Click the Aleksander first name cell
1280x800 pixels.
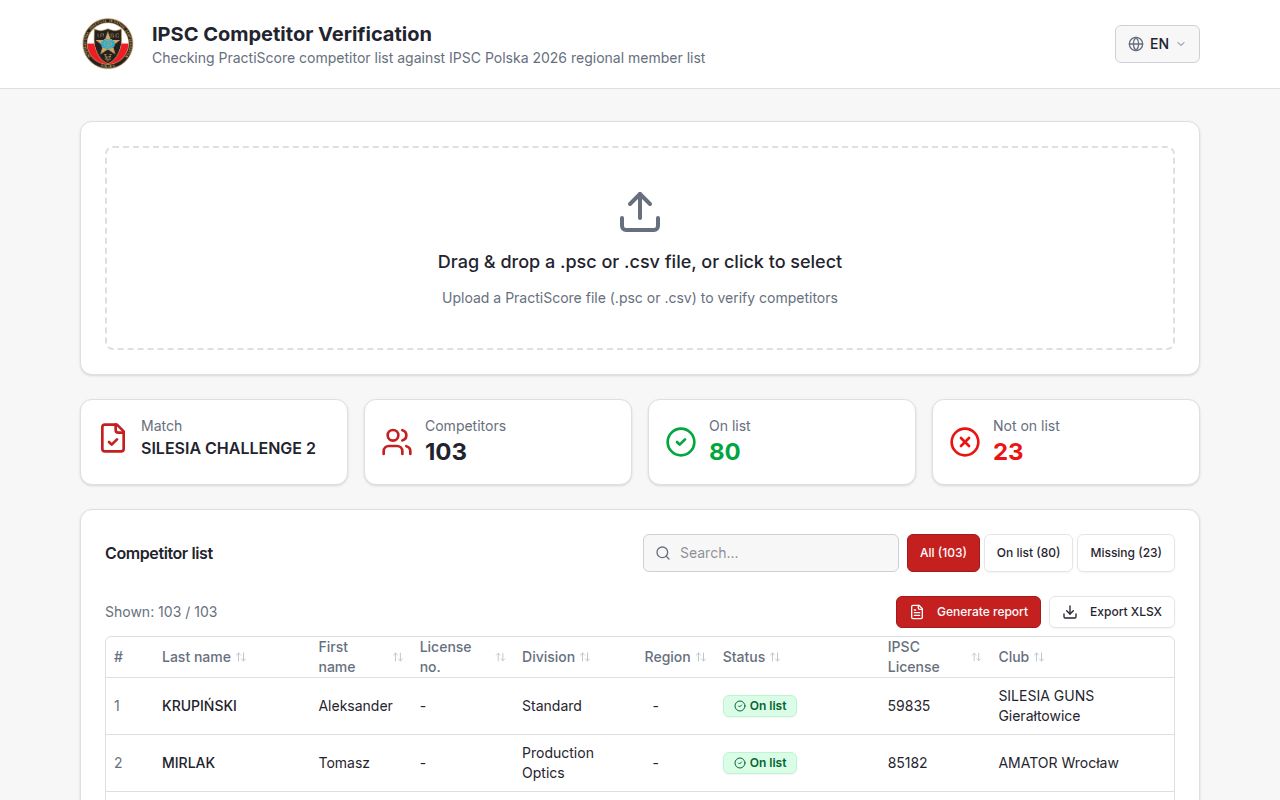[355, 706]
